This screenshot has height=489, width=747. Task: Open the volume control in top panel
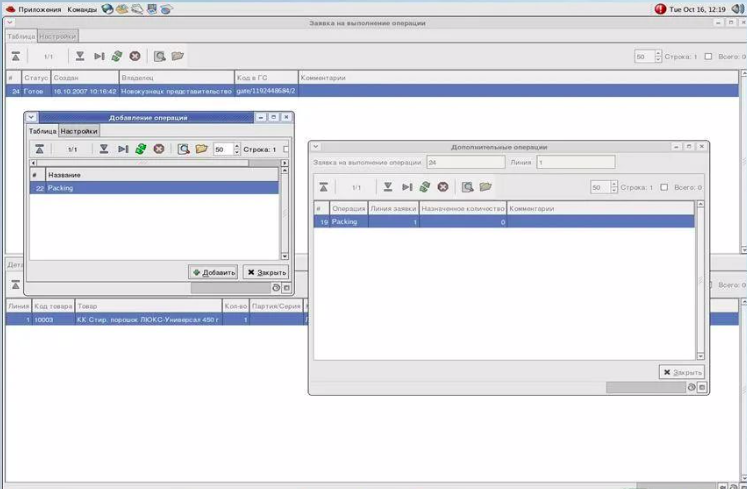point(737,9)
